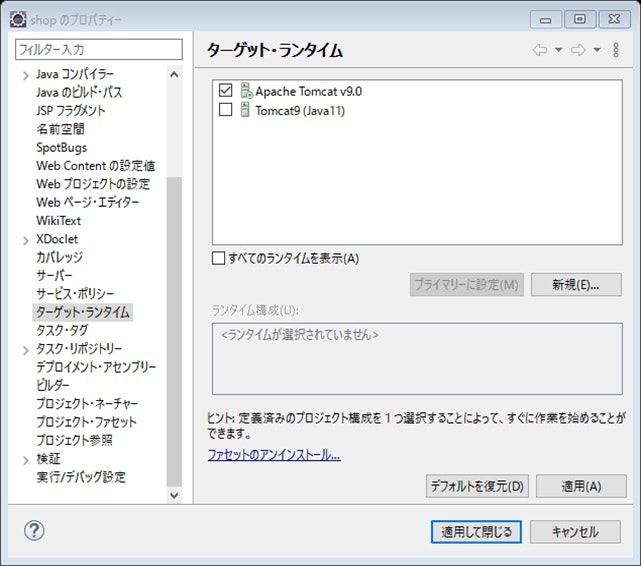Click the back navigation arrow icon

coord(540,50)
